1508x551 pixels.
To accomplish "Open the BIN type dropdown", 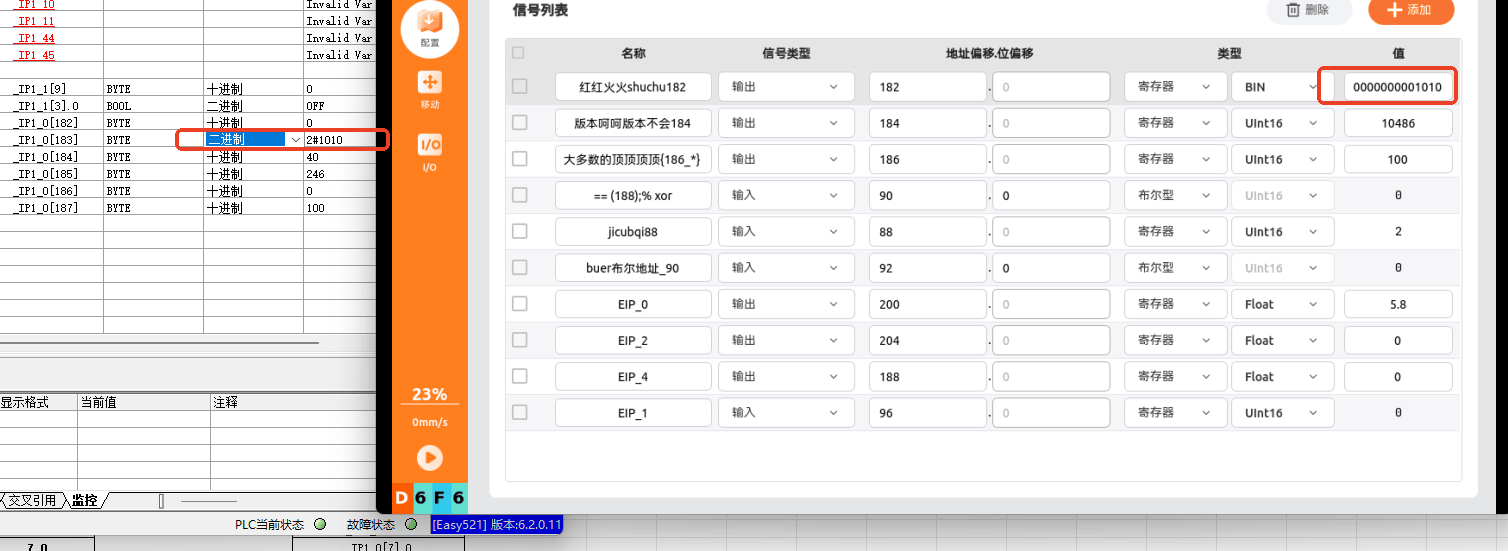I will pos(1283,87).
